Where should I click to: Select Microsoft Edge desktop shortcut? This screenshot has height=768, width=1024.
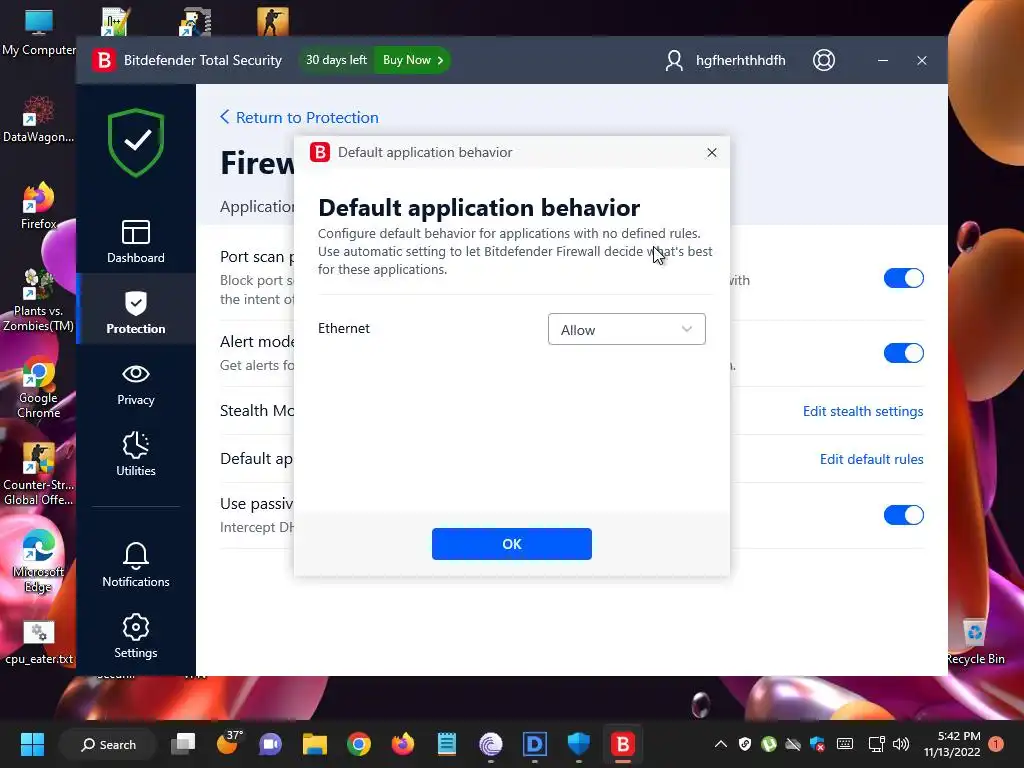coord(38,561)
